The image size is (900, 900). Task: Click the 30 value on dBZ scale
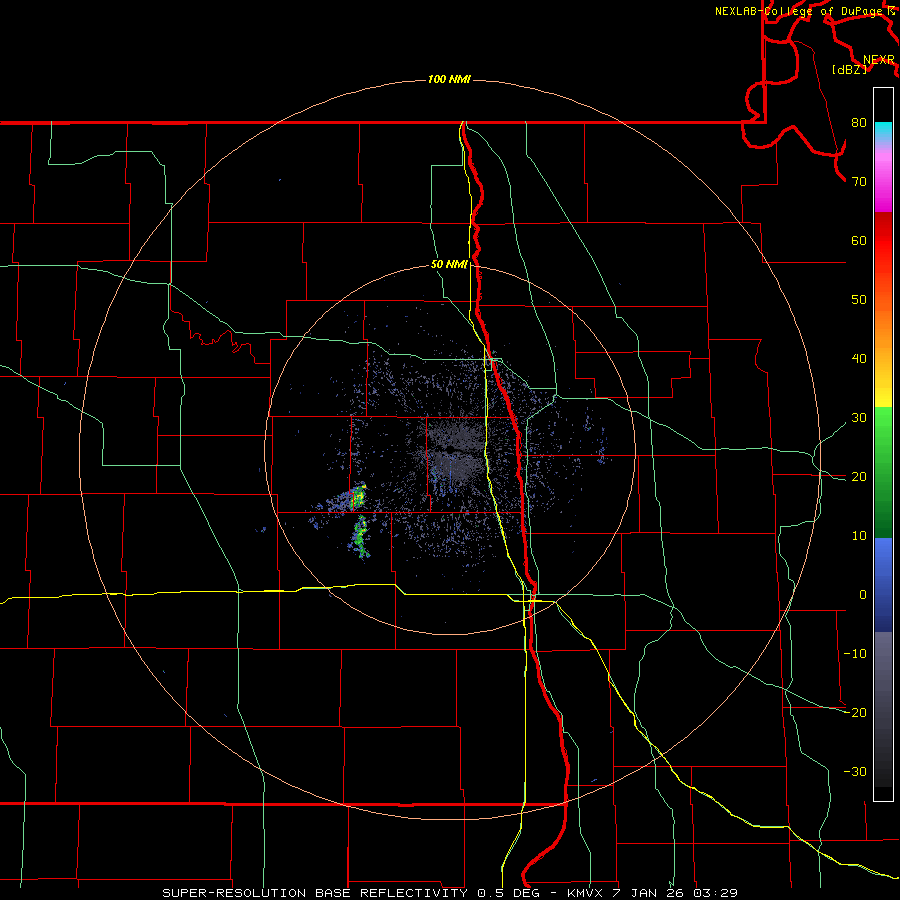pyautogui.click(x=859, y=418)
